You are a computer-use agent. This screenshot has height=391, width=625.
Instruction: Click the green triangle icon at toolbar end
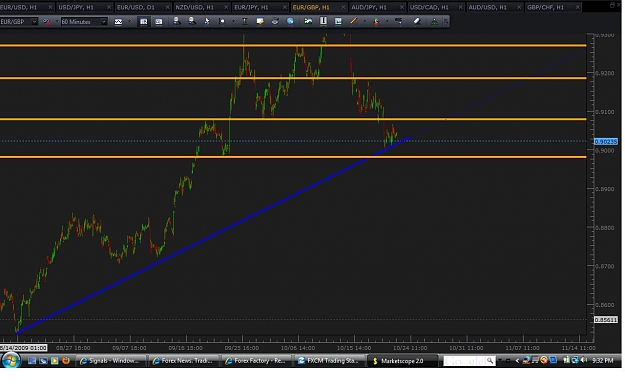coord(434,22)
